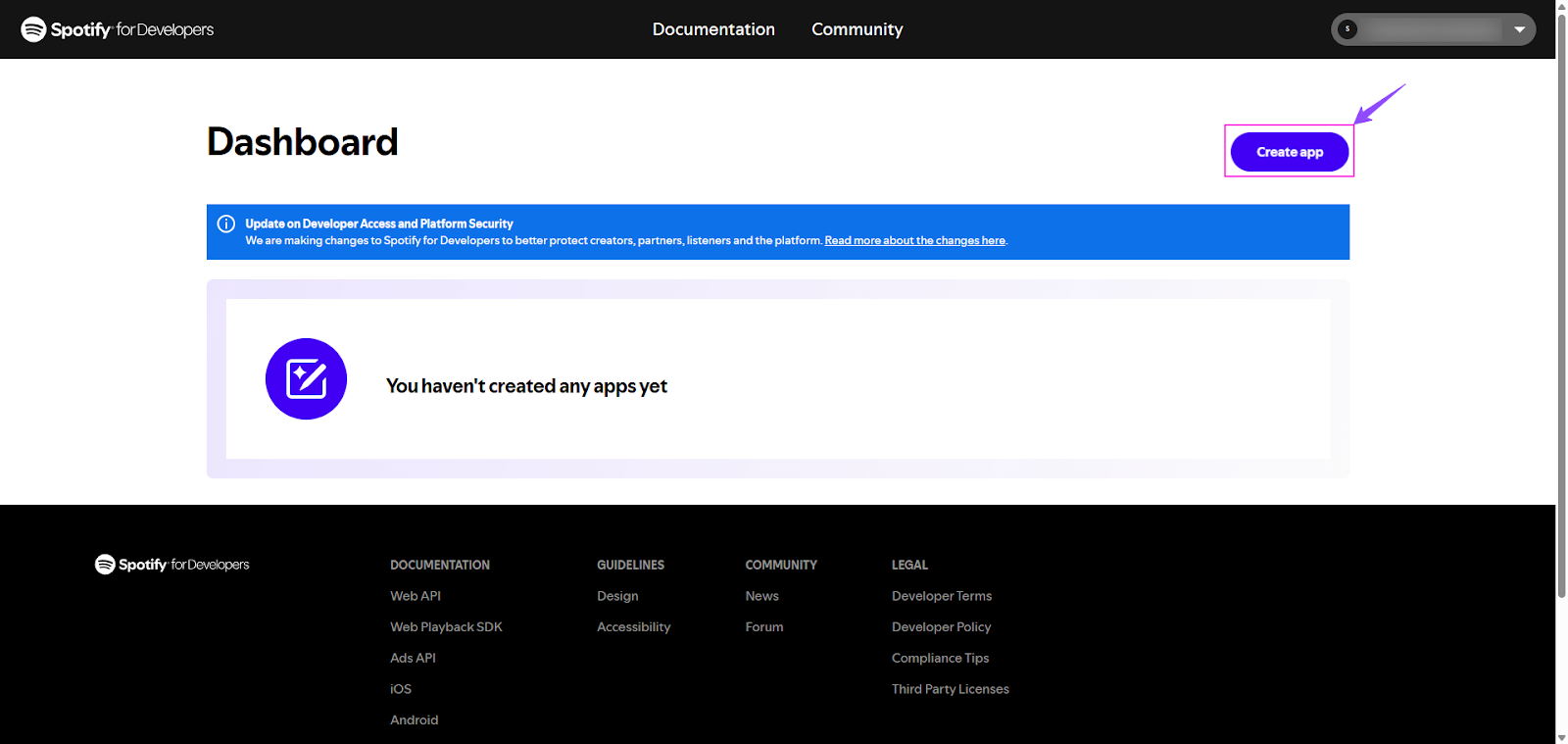1568x744 pixels.
Task: Click the scrollbar up arrow
Action: coord(1561,6)
